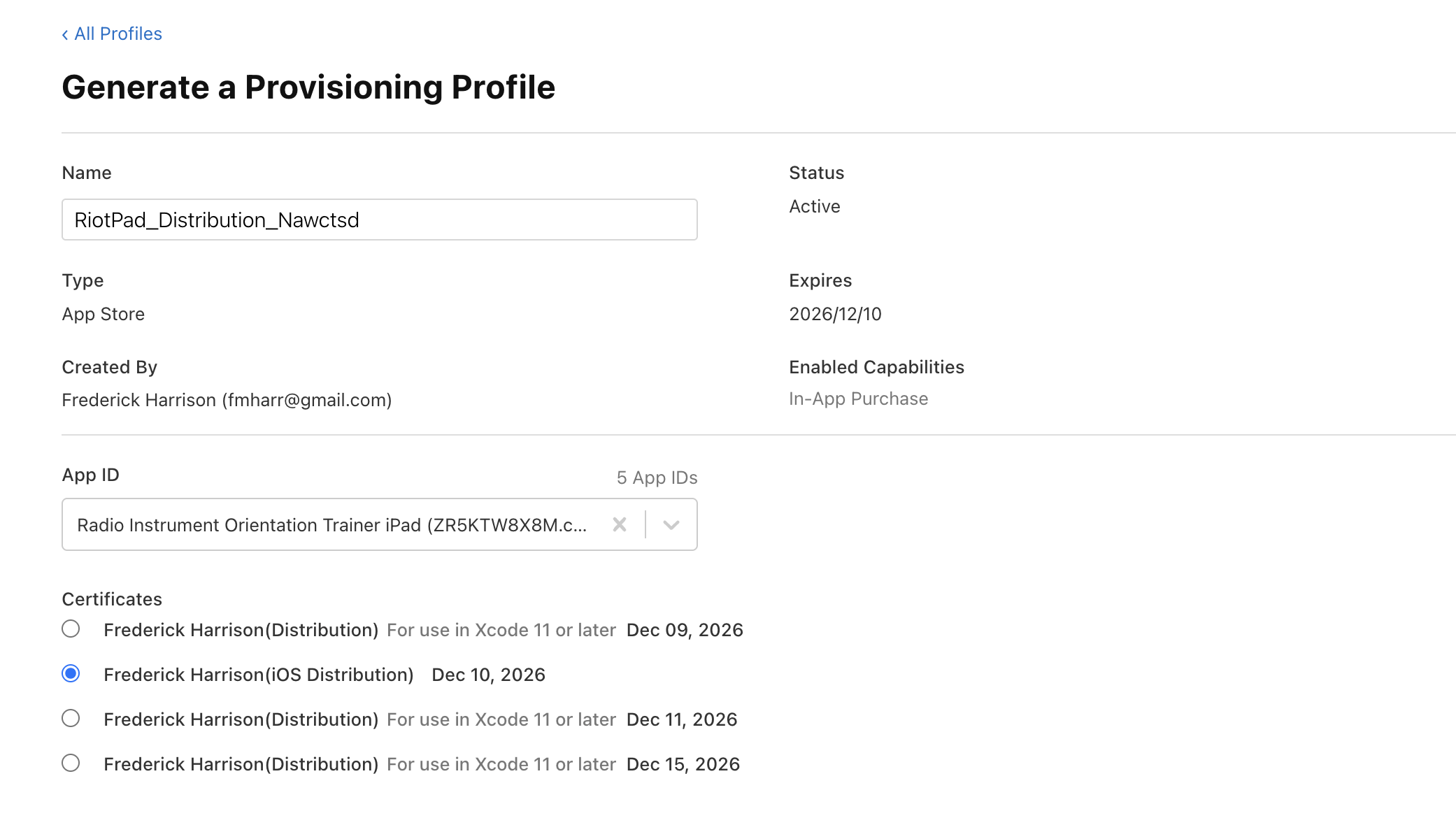This screenshot has width=1456, height=818.
Task: Click the Generate a Provisioning Profile heading
Action: coord(308,87)
